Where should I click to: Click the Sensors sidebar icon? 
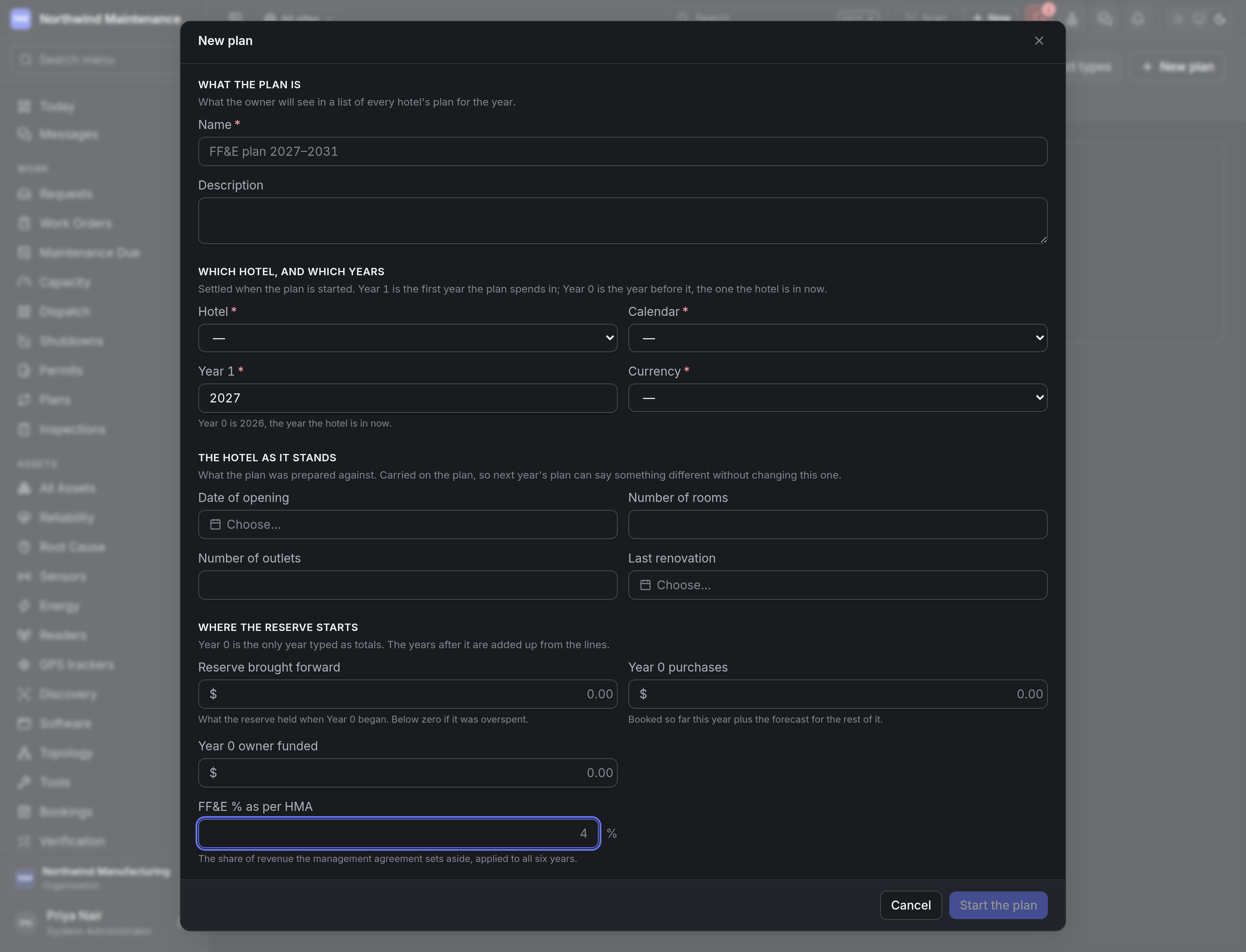[x=24, y=576]
